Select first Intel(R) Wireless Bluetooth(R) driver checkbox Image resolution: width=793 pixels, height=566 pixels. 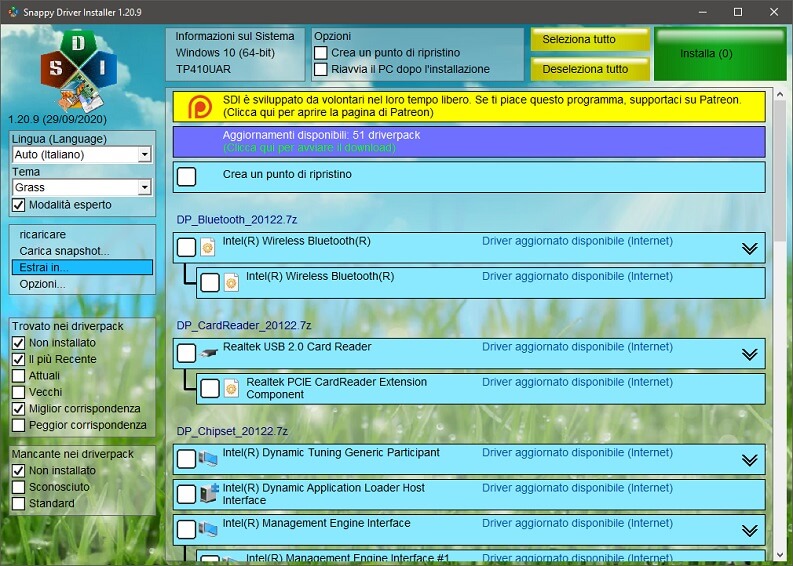[187, 247]
